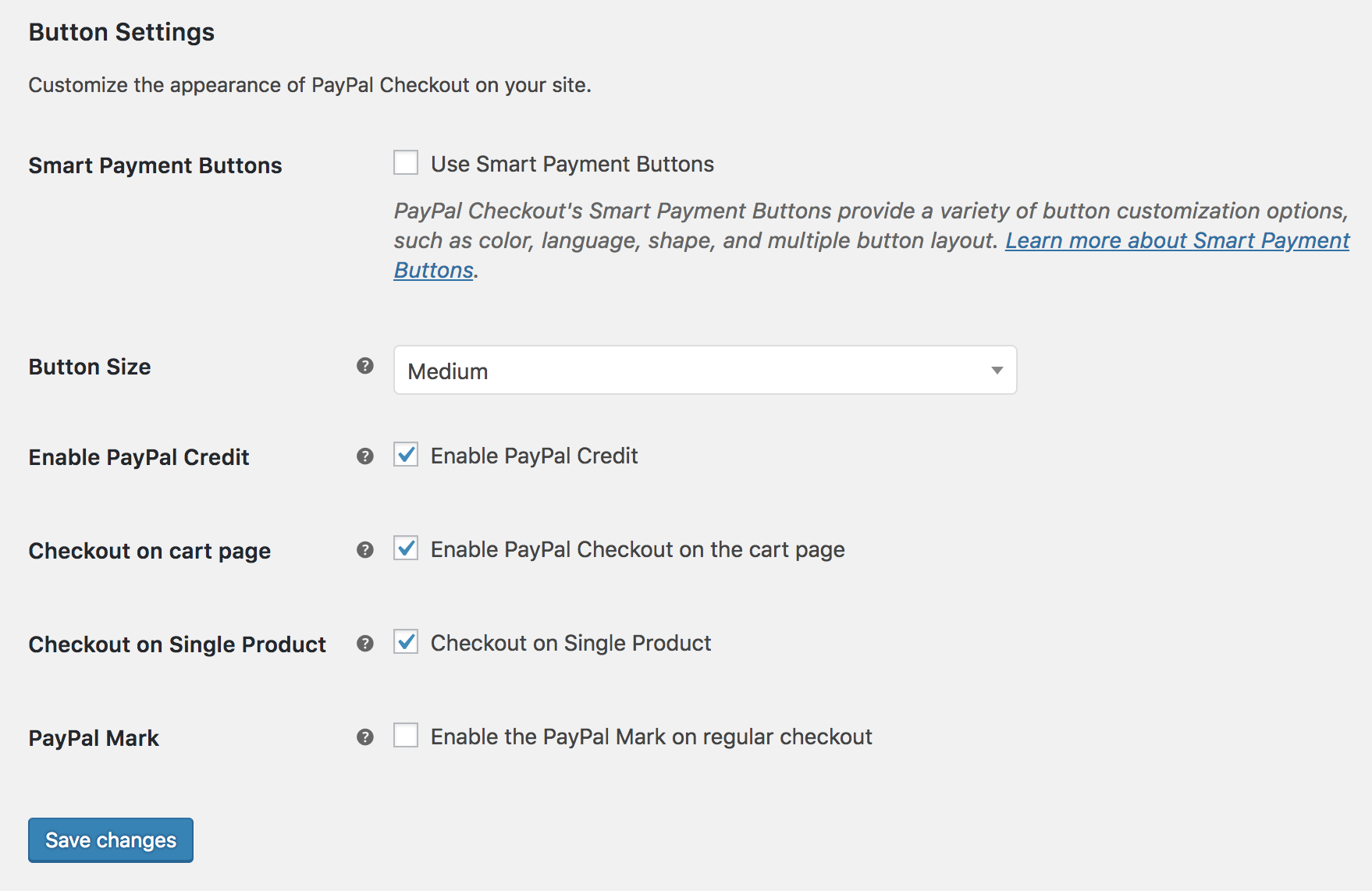Uncheck the Enable PayPal Credit checkbox
The width and height of the screenshot is (1372, 891).
406,455
